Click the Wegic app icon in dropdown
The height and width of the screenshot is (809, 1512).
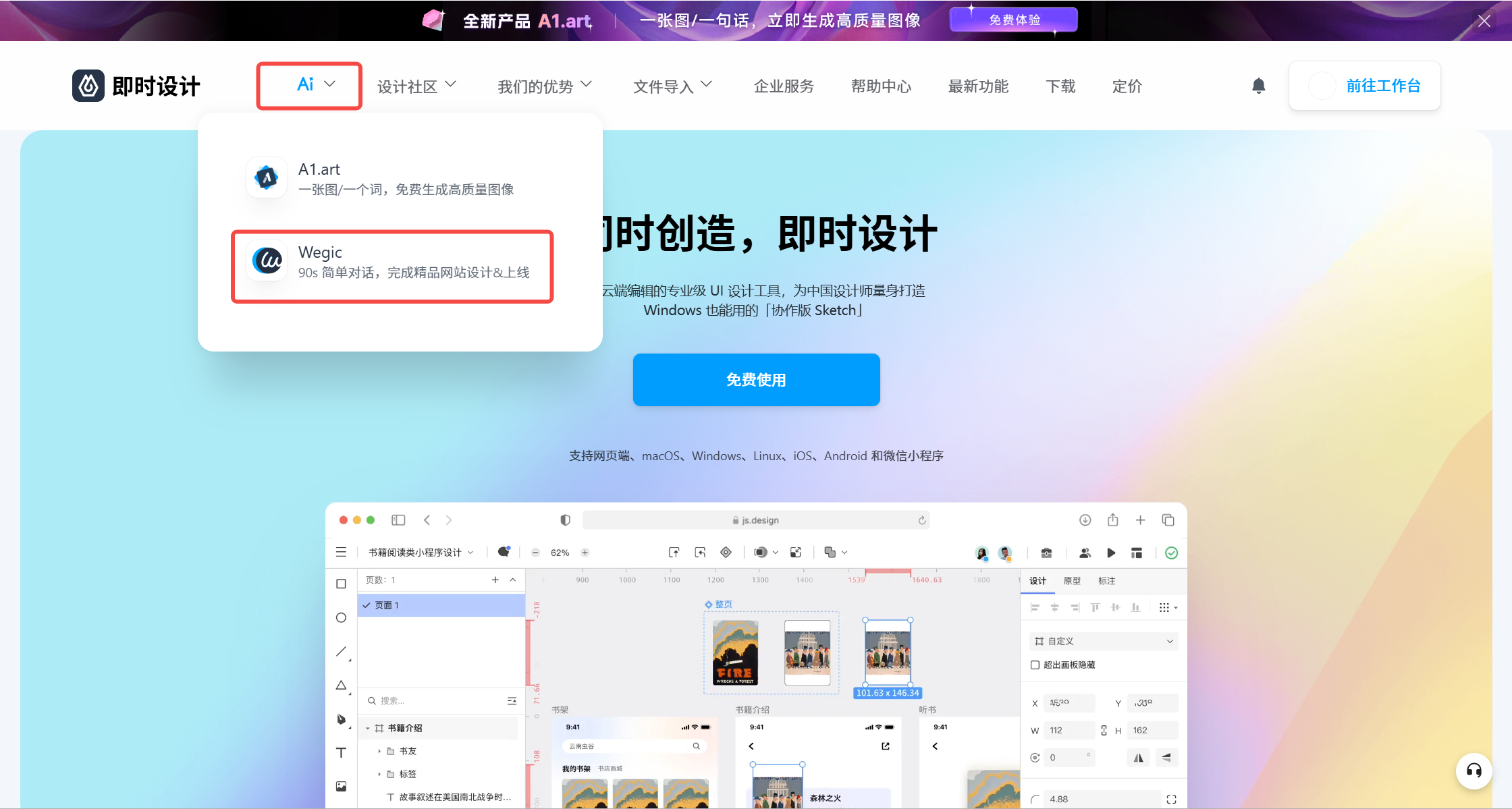tap(267, 260)
